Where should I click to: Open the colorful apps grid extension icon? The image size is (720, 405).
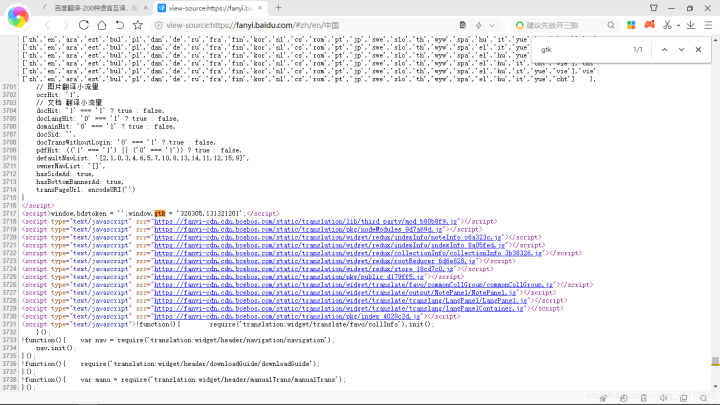click(x=631, y=25)
